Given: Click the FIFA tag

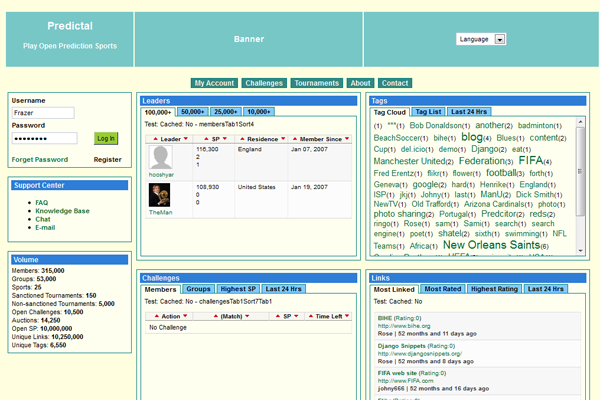Looking at the screenshot, I should coord(531,160).
